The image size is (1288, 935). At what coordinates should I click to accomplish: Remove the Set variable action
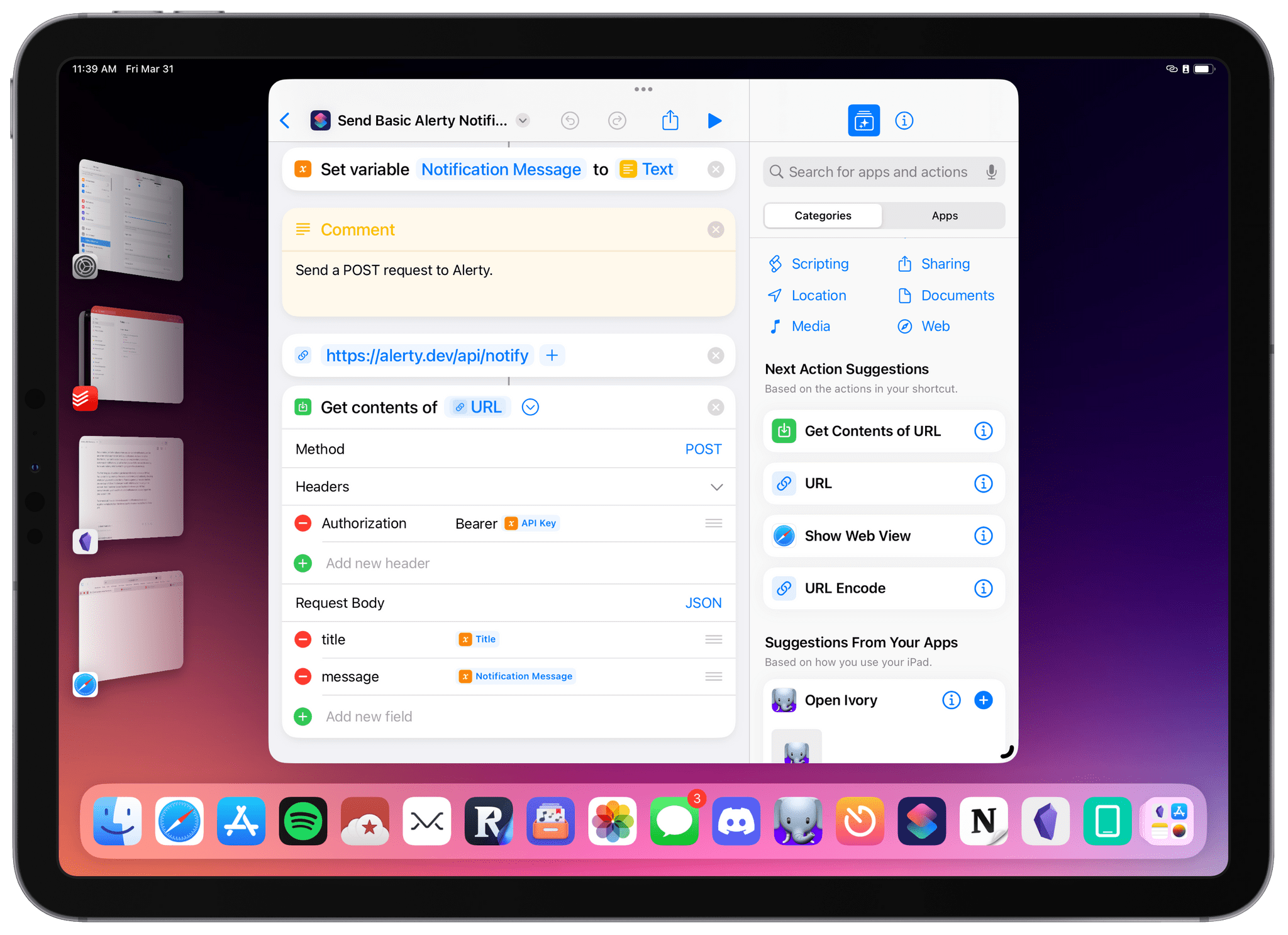coord(716,169)
